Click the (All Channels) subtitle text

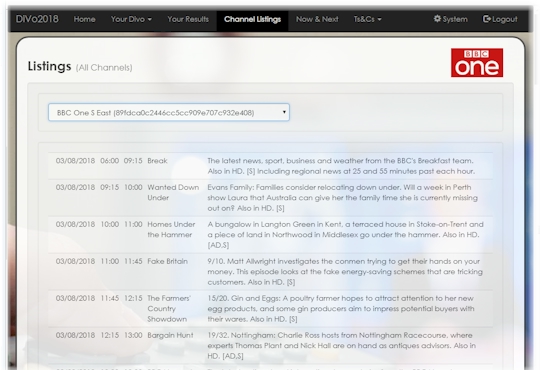[104, 68]
